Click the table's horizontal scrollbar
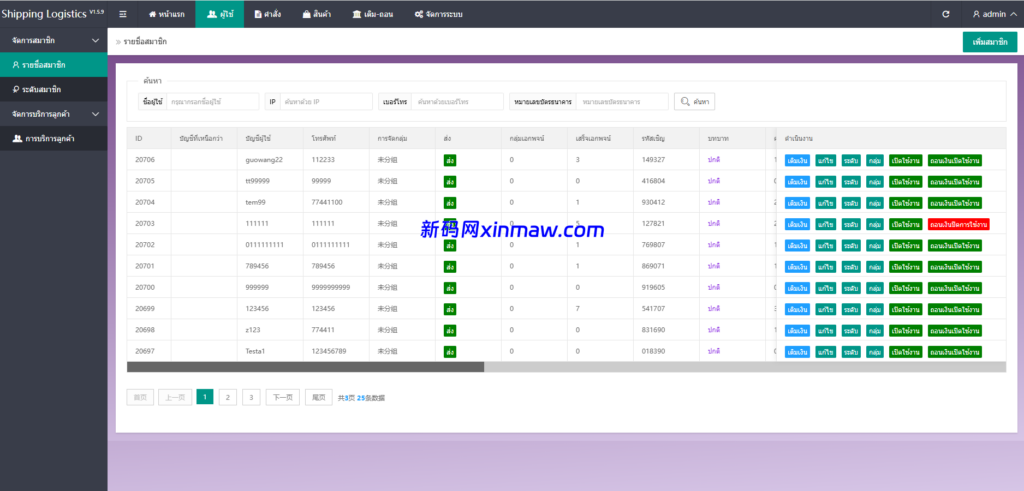 (x=305, y=367)
